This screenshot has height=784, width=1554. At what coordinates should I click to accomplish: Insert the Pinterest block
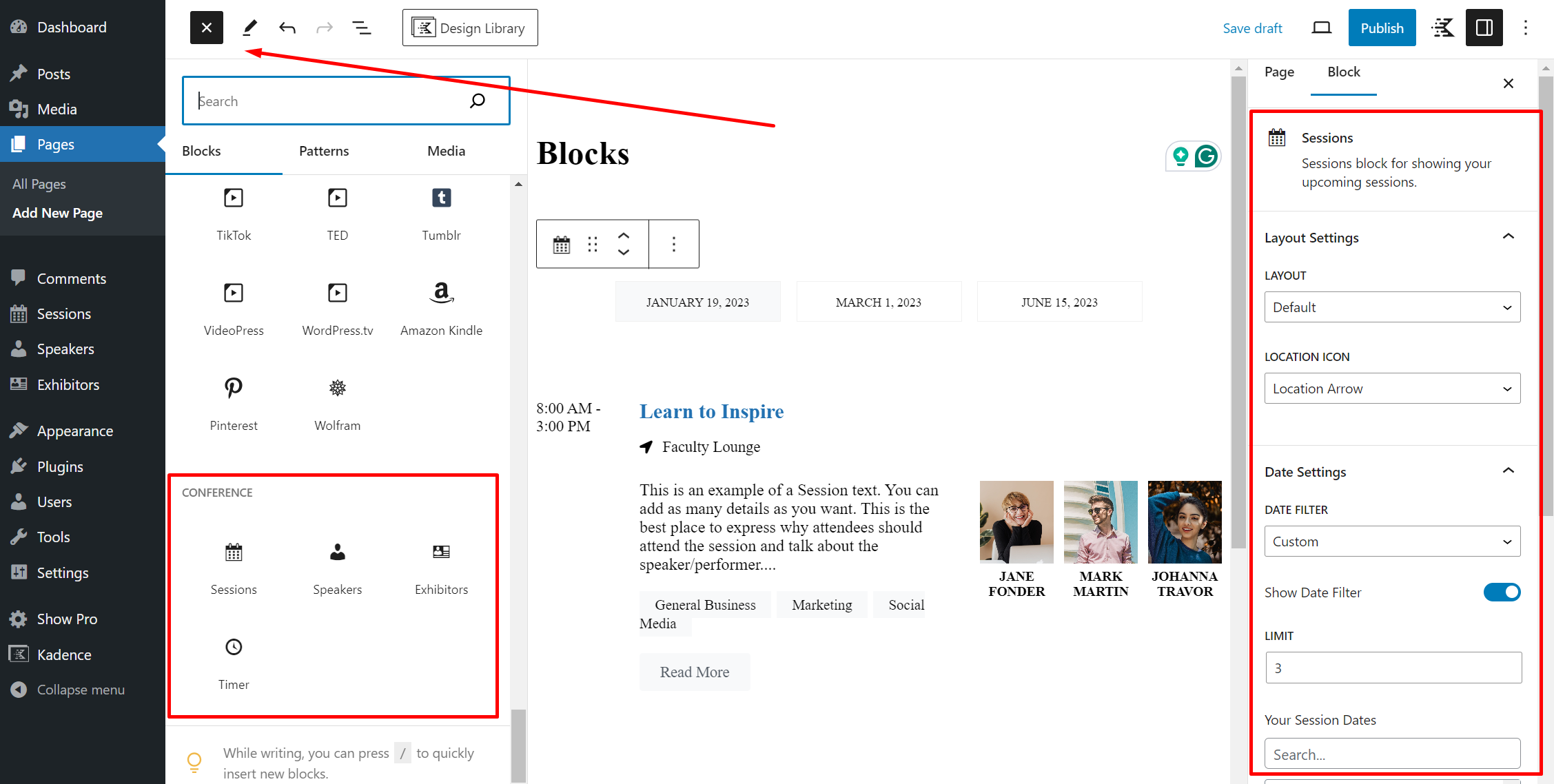(234, 404)
